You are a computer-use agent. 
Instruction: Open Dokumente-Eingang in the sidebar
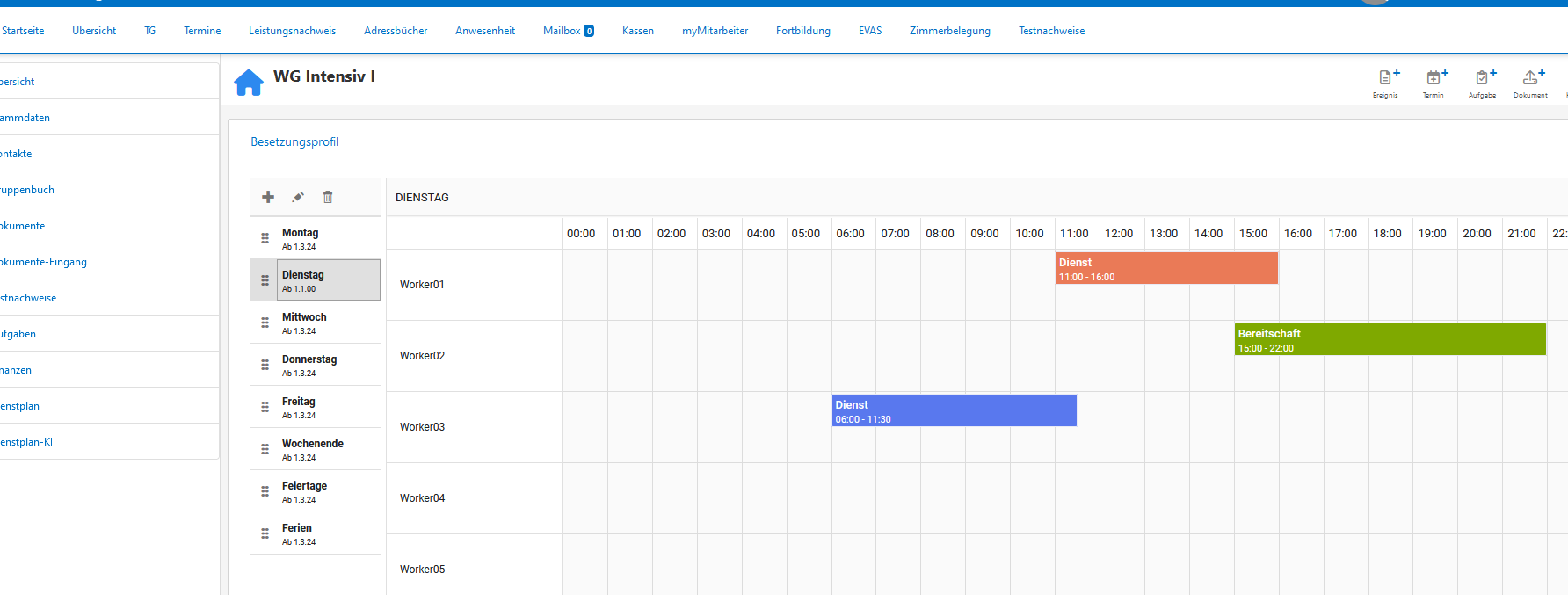[x=43, y=262]
